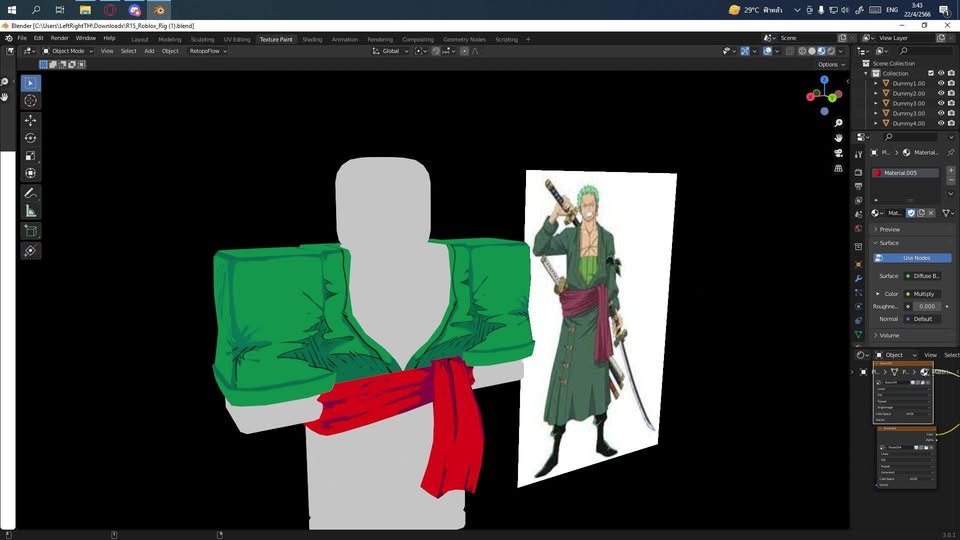
Task: Open the Modifier wrench properties tab
Action: coord(858,279)
